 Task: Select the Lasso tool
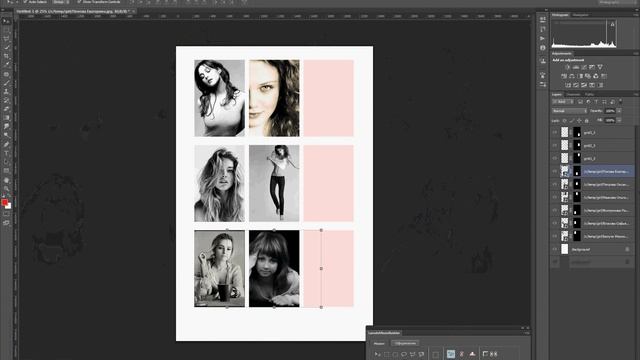coord(6,39)
